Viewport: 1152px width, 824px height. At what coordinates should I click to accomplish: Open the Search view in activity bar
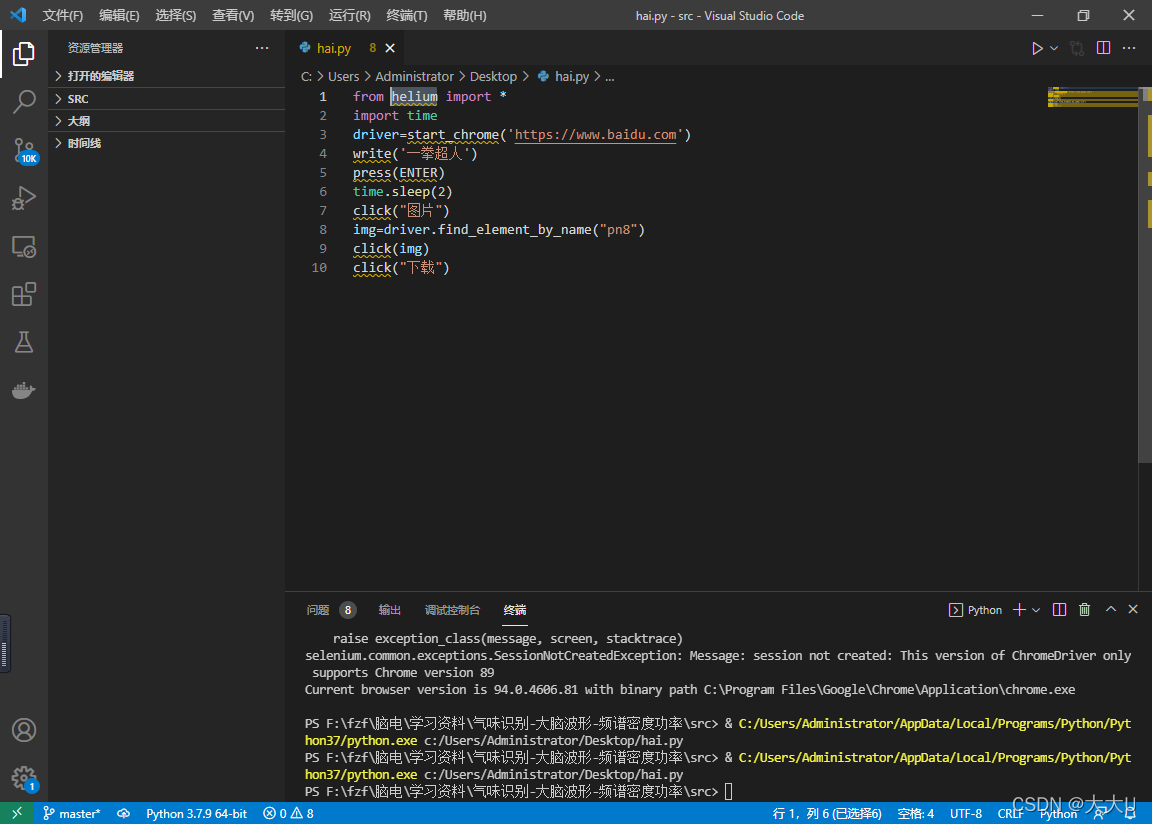point(24,101)
